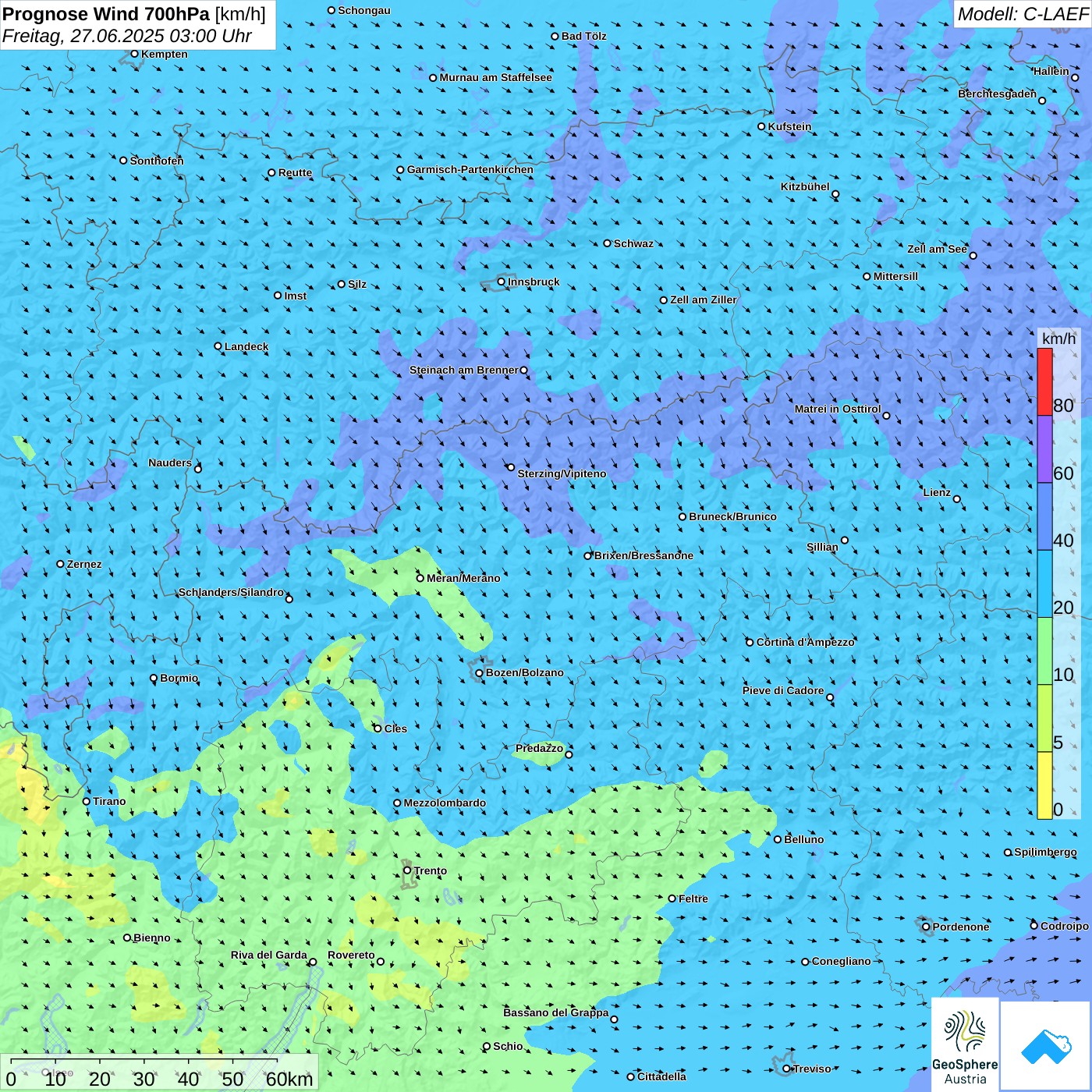
Task: Click the 'Zernez' label
Action: [x=84, y=564]
